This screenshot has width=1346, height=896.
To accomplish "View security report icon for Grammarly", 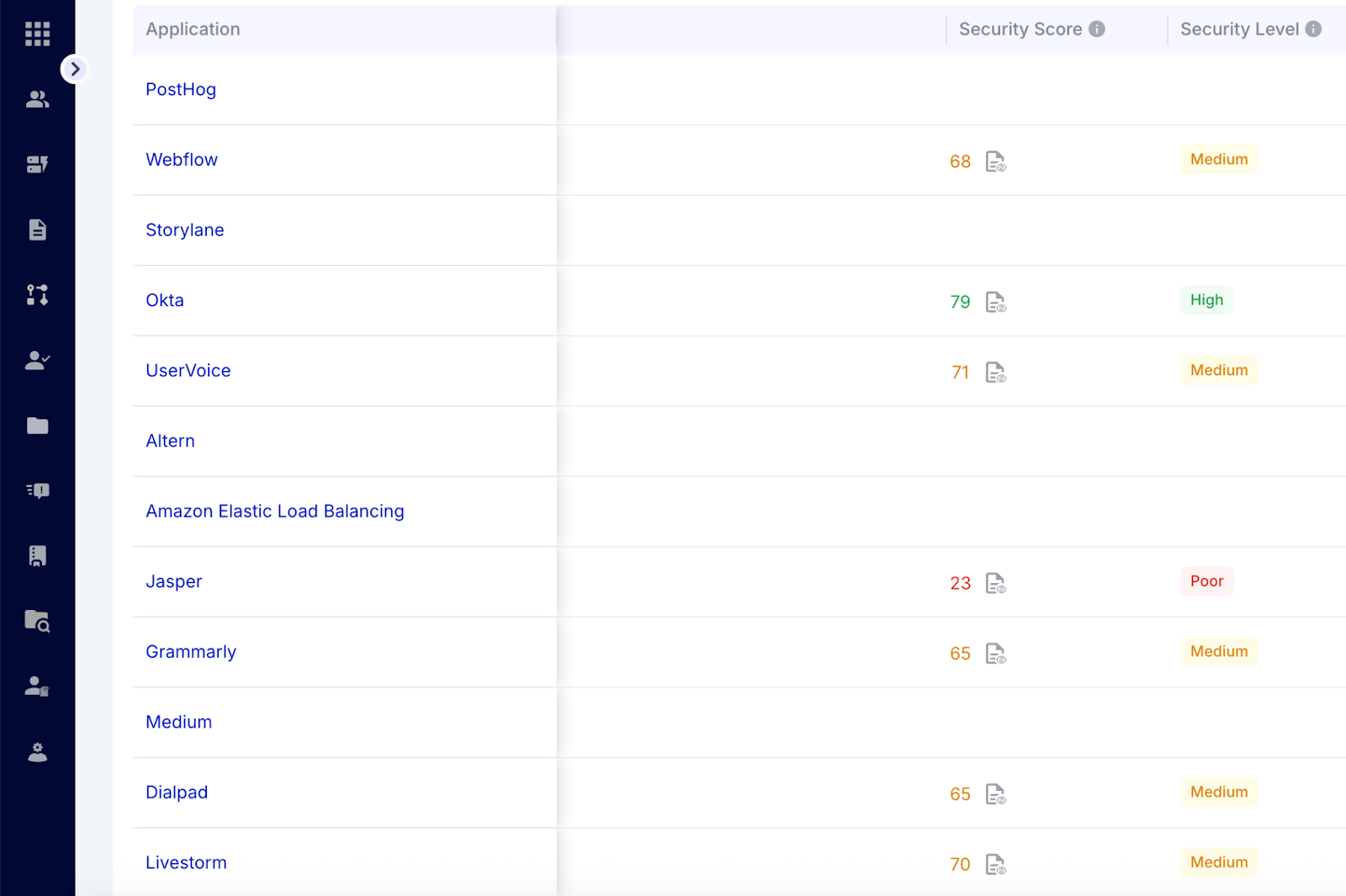I will tap(996, 654).
